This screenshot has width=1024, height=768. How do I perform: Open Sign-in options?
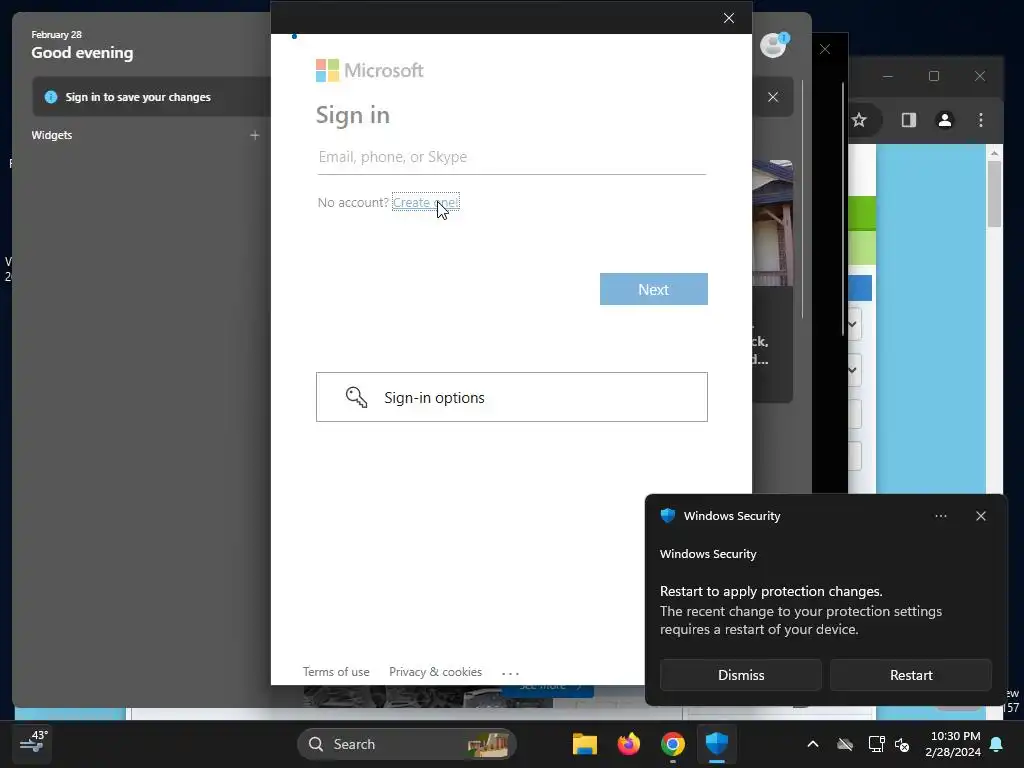(x=511, y=397)
